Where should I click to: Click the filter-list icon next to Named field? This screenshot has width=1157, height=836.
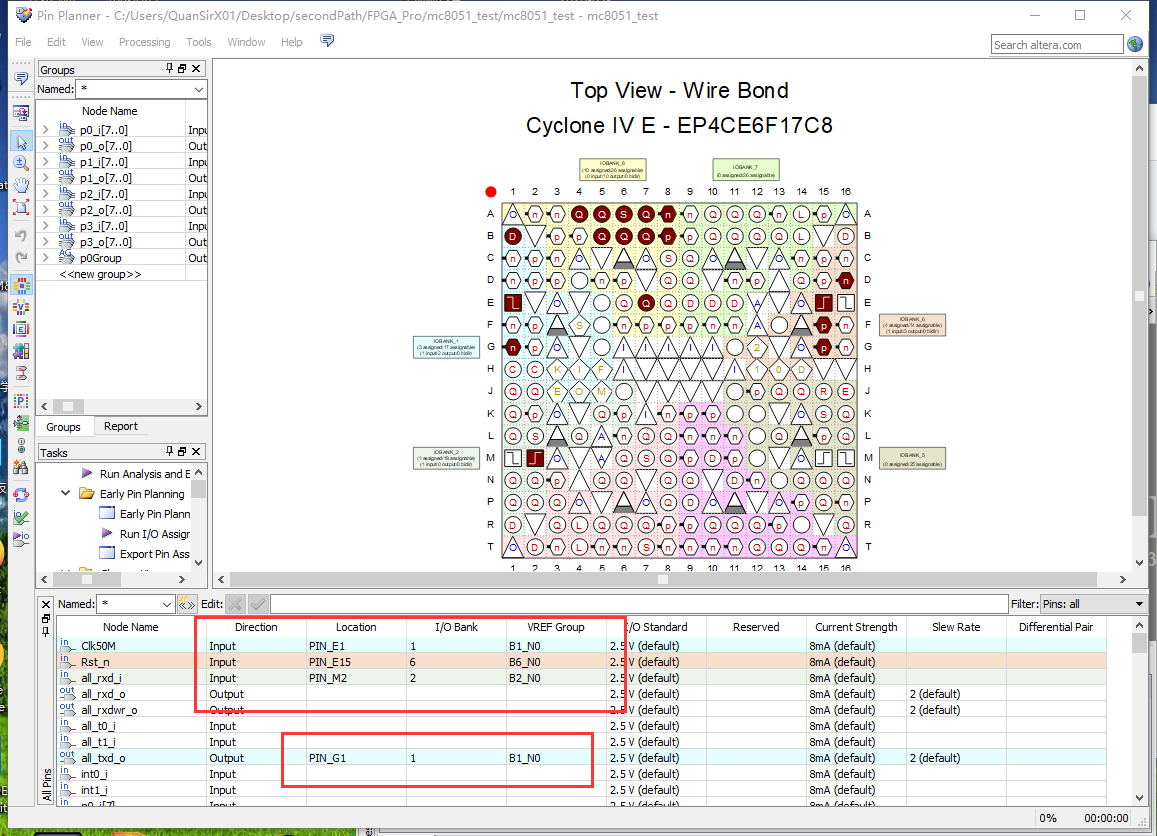click(x=186, y=604)
